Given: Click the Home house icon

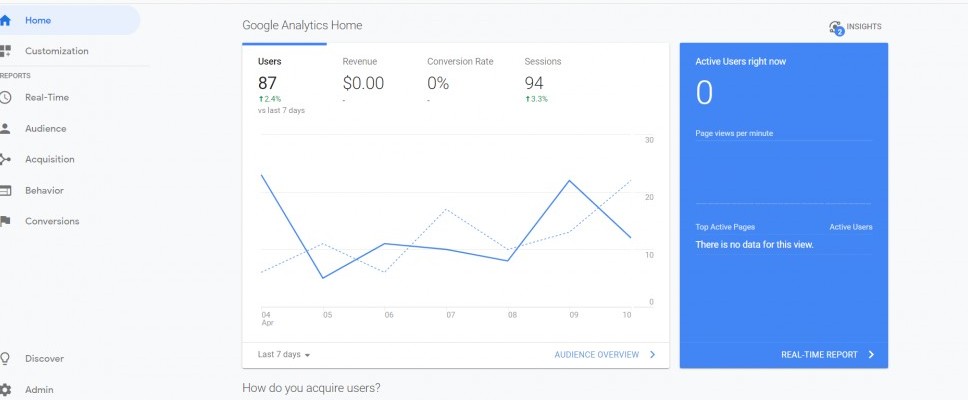Looking at the screenshot, I should pos(5,20).
